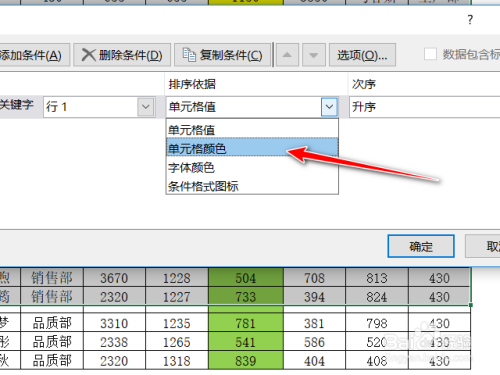Open the 升序 order dropdown

[424, 107]
